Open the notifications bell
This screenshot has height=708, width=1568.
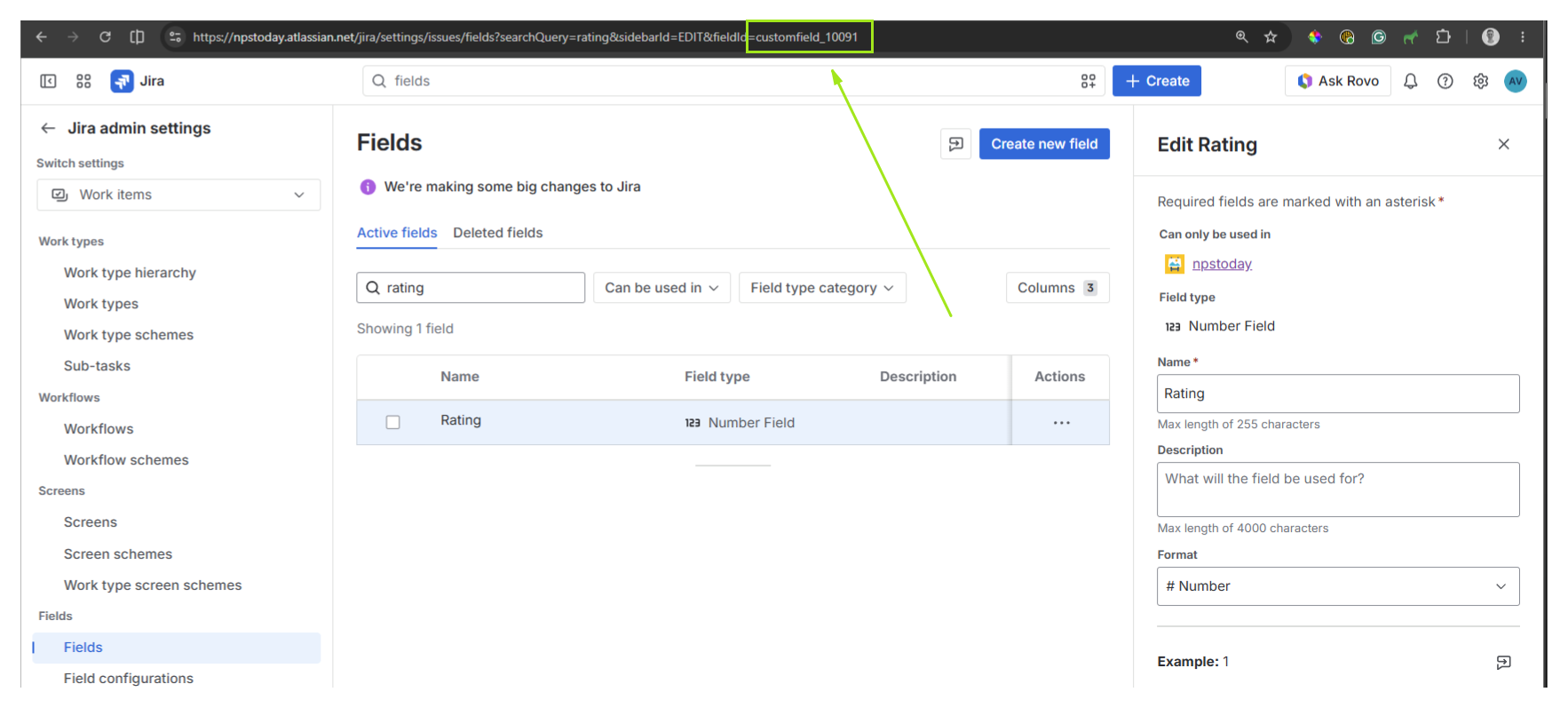click(x=1410, y=81)
